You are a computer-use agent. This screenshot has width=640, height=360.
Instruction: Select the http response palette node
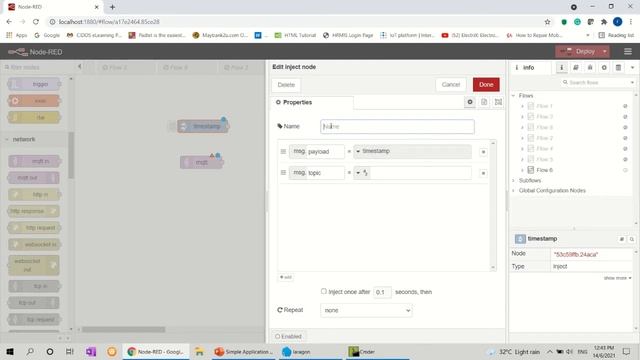click(x=34, y=211)
